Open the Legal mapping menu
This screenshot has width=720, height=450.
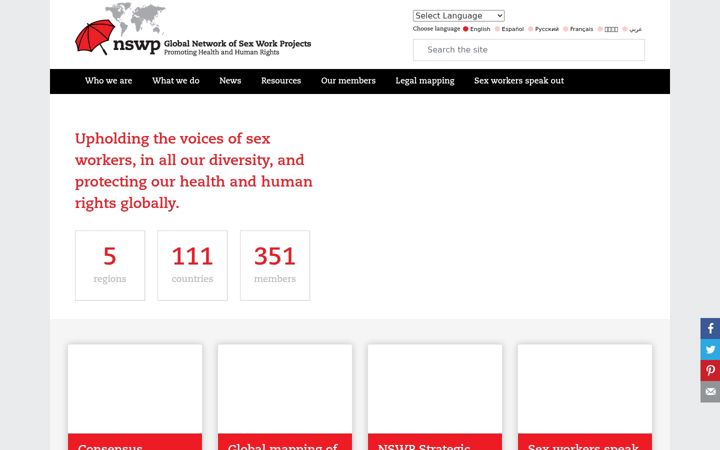click(425, 81)
